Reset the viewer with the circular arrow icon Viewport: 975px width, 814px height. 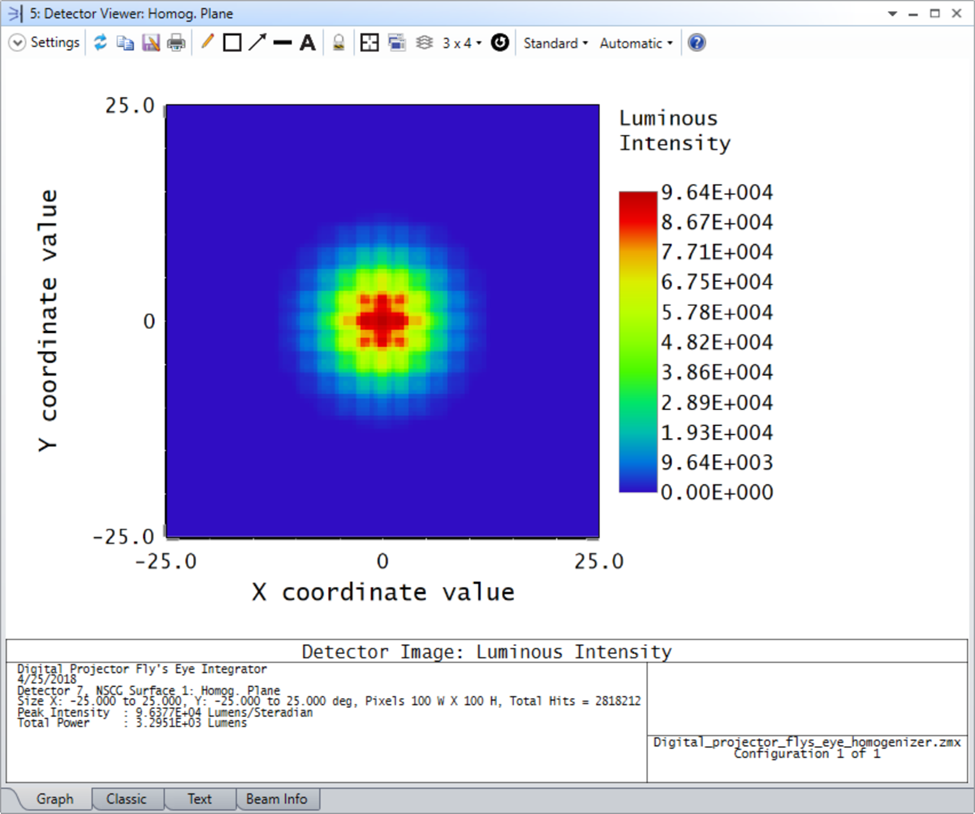click(x=499, y=42)
